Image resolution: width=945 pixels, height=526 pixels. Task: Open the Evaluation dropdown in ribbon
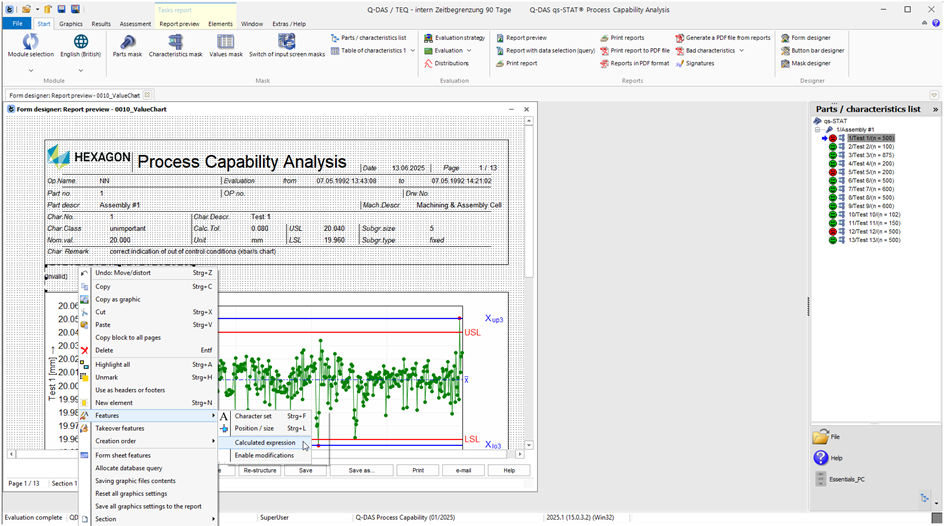[469, 51]
